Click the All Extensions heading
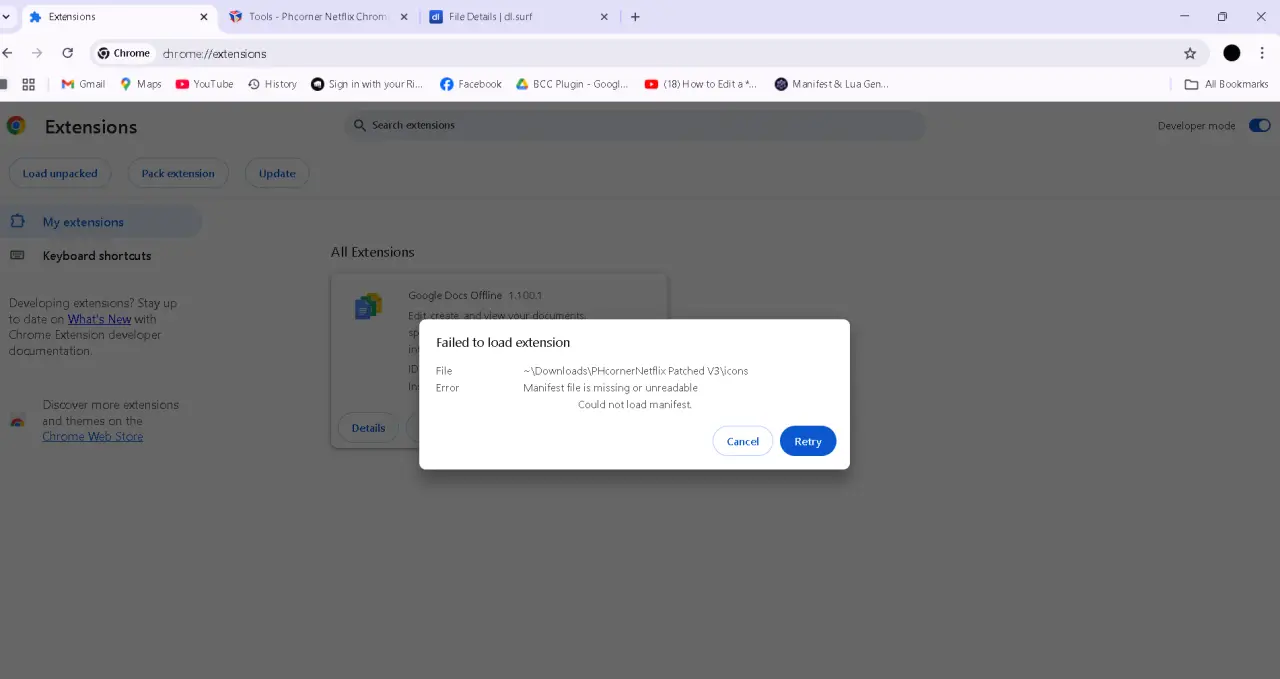Image resolution: width=1280 pixels, height=679 pixels. click(372, 252)
